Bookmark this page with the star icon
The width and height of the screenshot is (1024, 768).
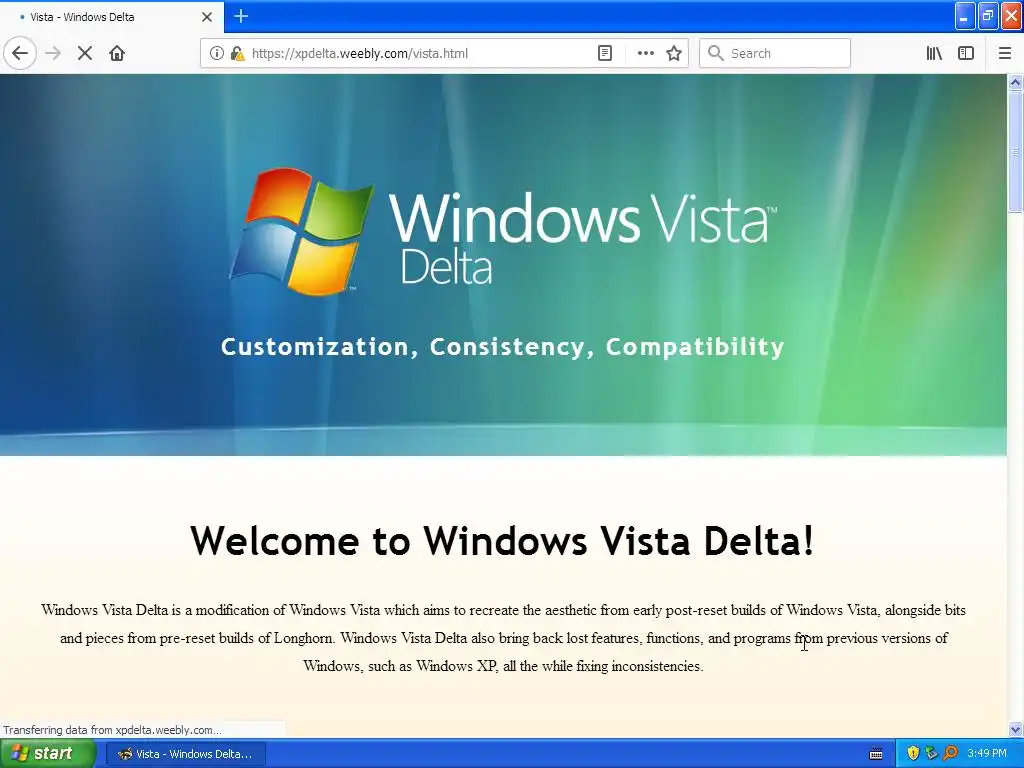pos(674,54)
